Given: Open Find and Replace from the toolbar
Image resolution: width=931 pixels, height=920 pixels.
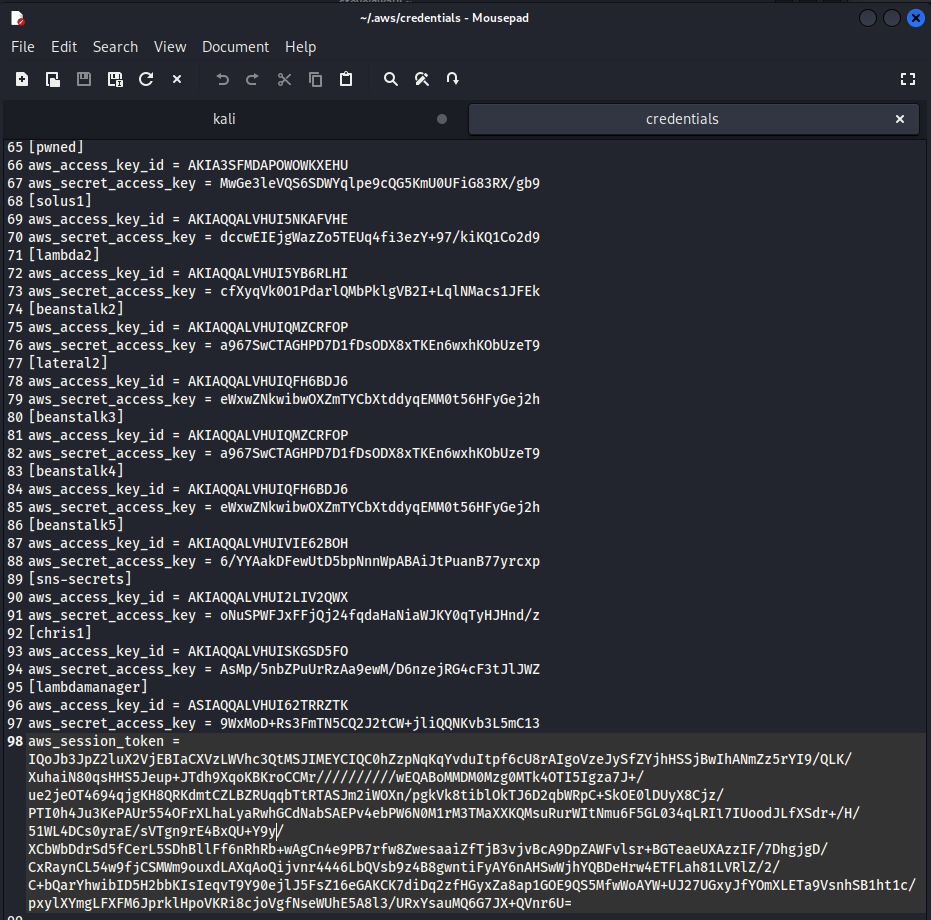Looking at the screenshot, I should click(x=422, y=79).
